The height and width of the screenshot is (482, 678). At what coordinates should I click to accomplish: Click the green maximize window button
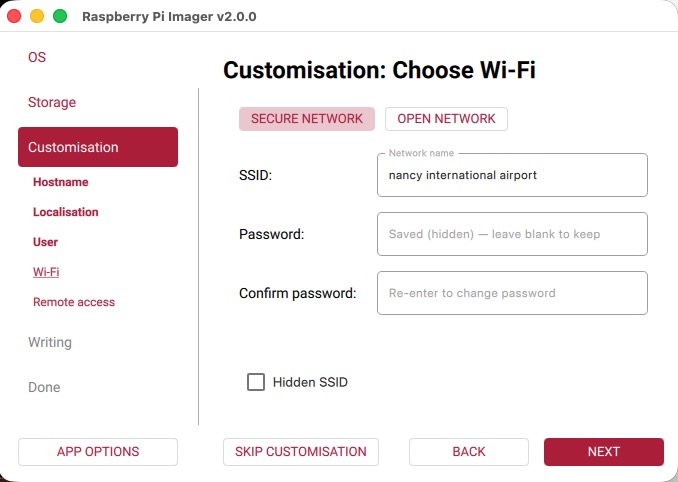point(60,16)
